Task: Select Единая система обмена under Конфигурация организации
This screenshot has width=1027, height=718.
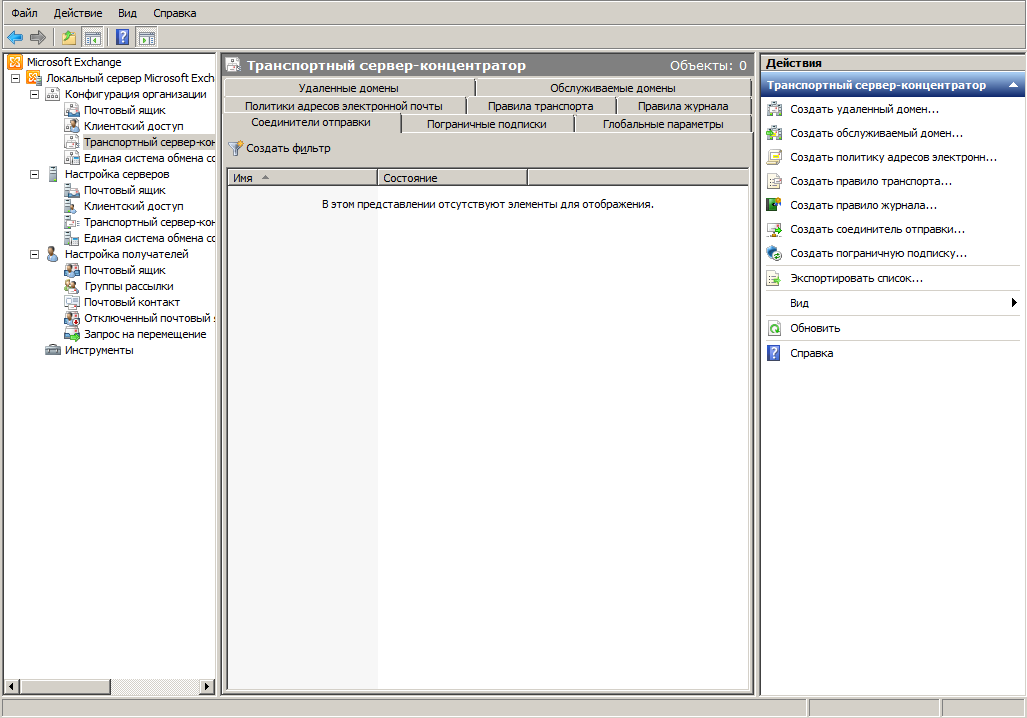Action: 149,159
